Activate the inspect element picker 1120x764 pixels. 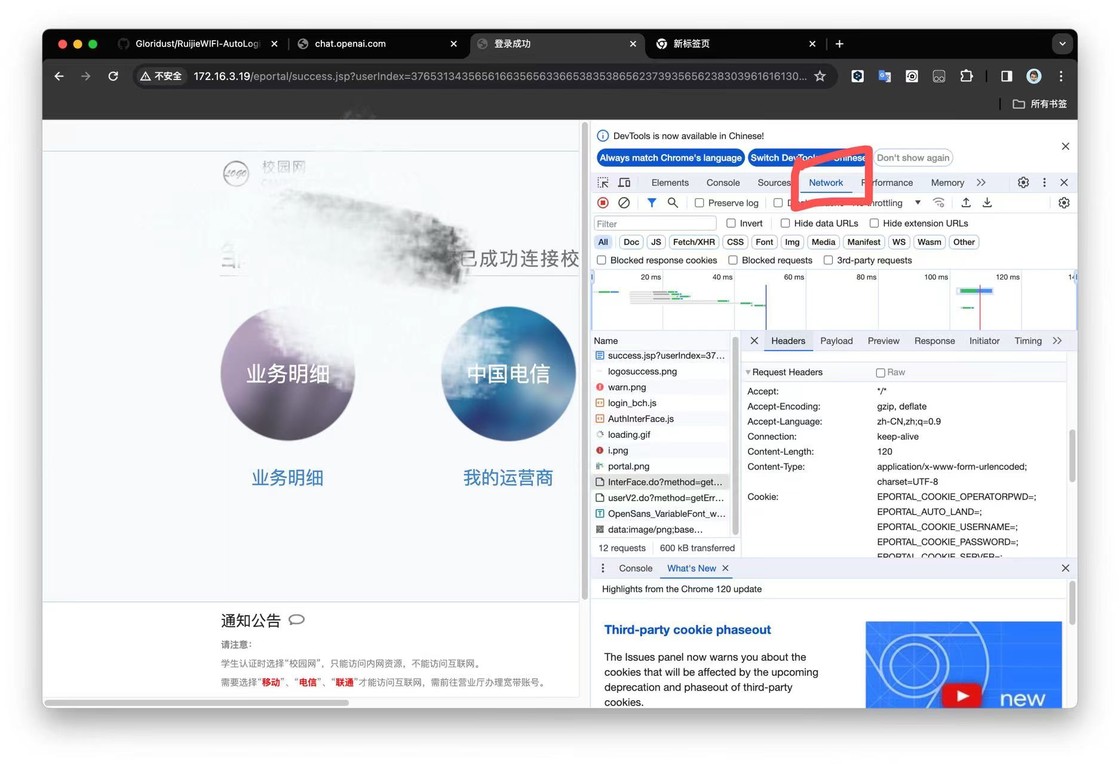pos(603,183)
